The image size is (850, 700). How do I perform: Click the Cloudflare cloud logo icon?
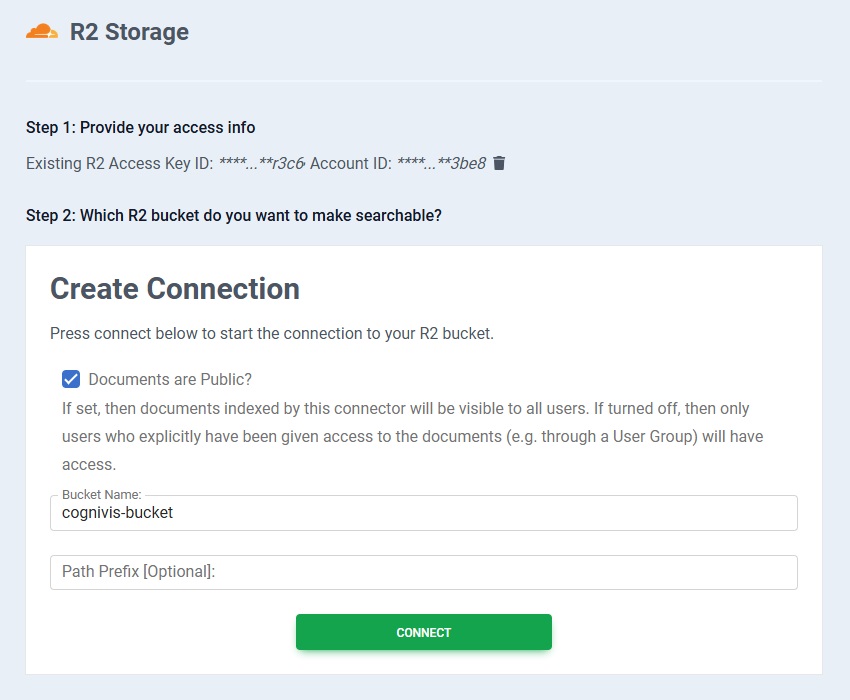coord(42,32)
